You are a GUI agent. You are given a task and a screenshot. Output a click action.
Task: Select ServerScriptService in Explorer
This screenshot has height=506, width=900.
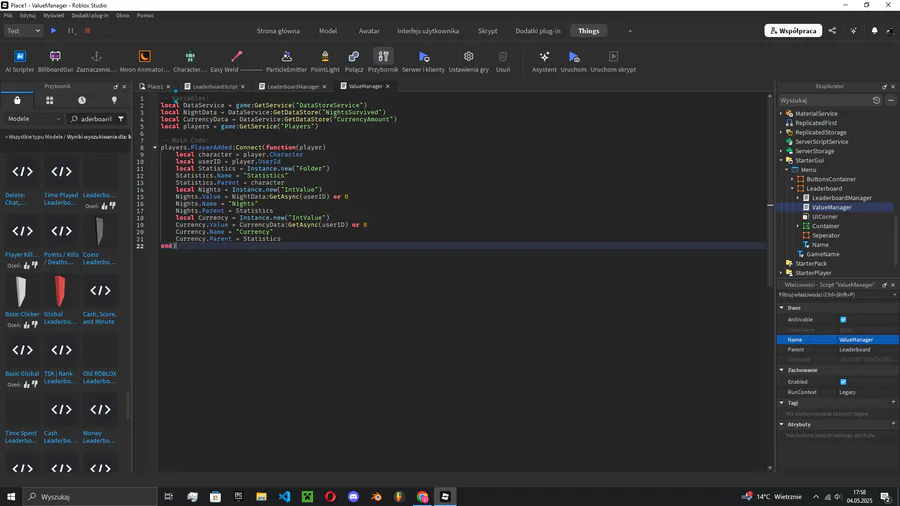click(x=821, y=142)
